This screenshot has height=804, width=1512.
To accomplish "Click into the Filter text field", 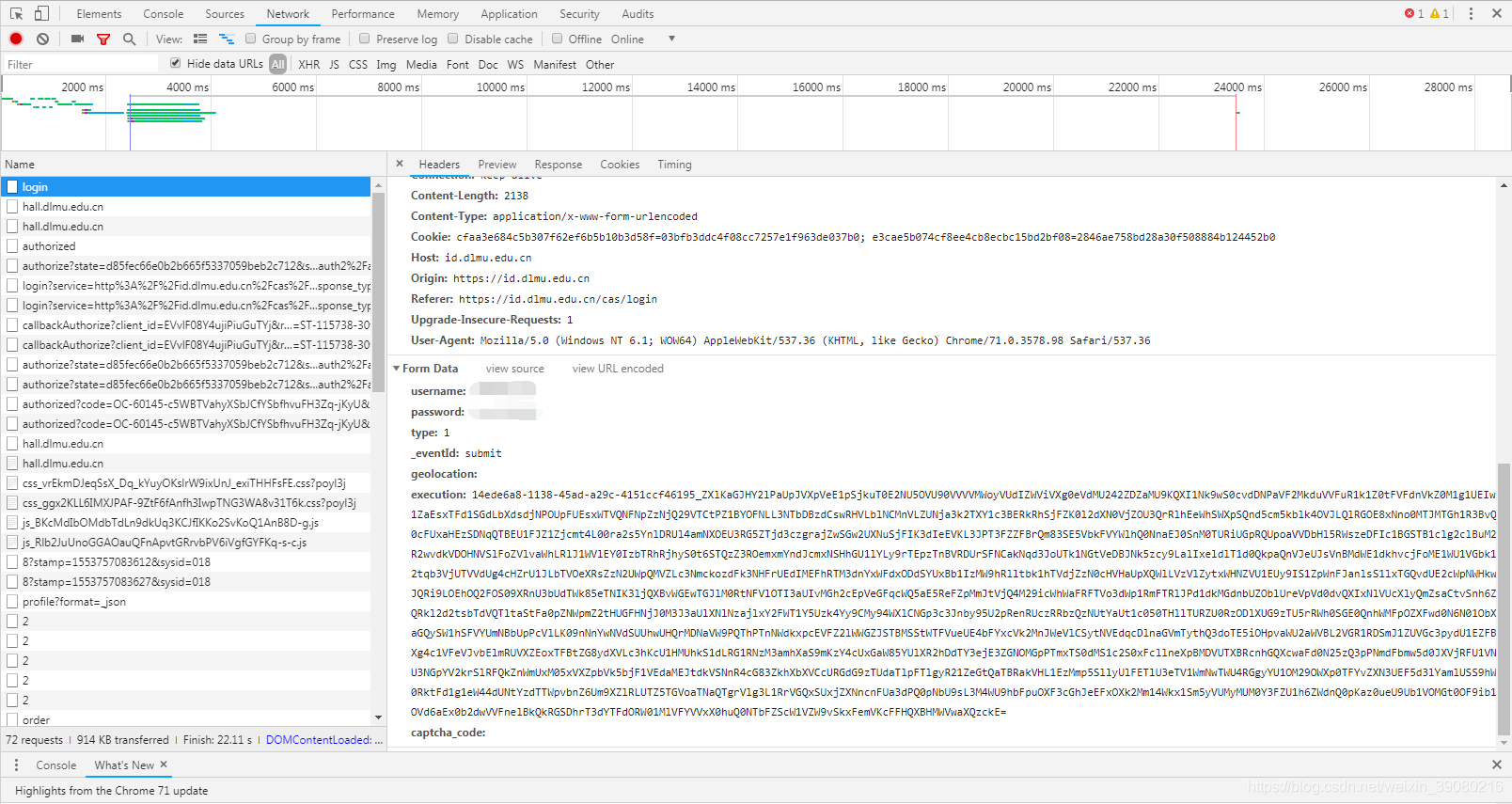I will 81,64.
